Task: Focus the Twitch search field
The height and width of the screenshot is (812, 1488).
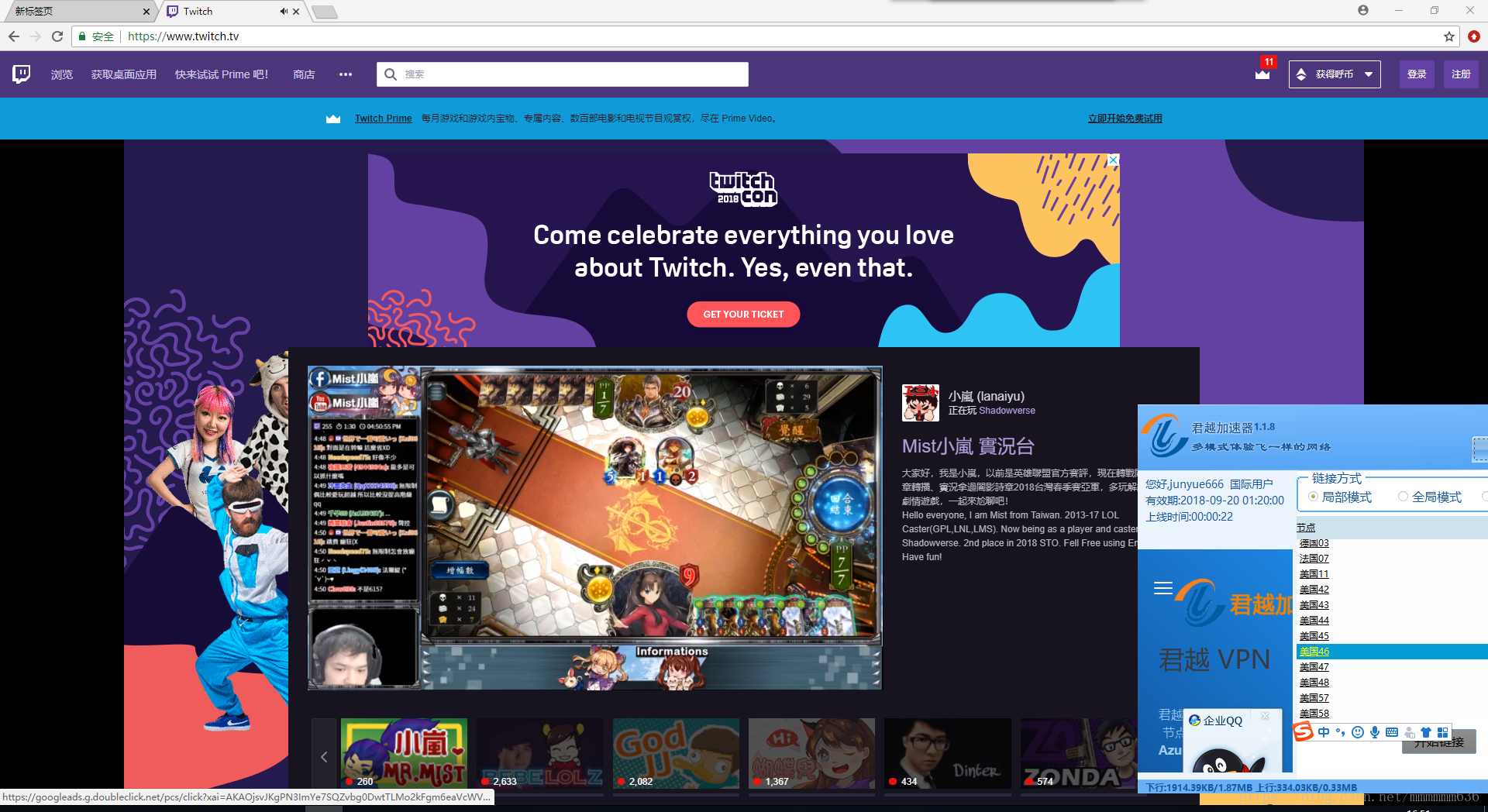Action: click(x=563, y=74)
